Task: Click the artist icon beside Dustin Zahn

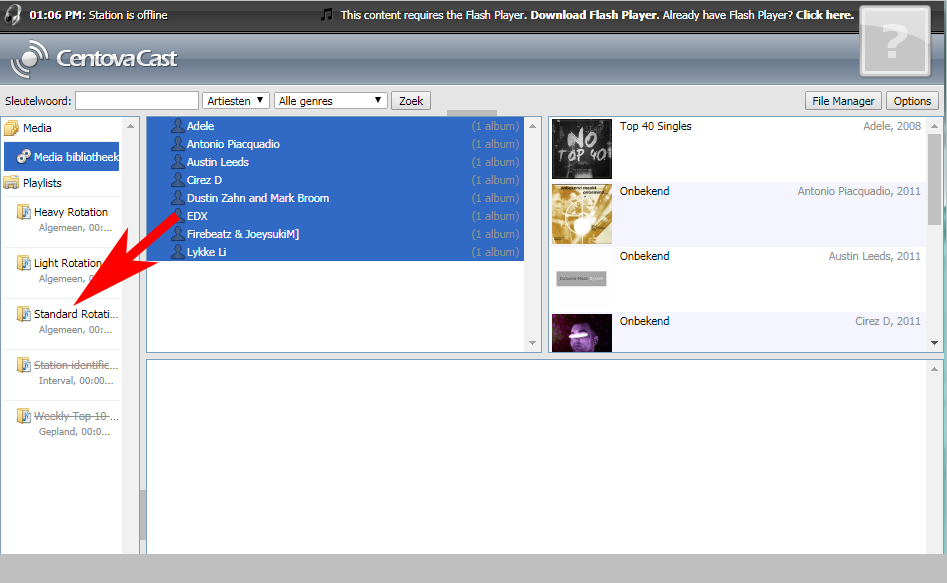Action: tap(178, 198)
